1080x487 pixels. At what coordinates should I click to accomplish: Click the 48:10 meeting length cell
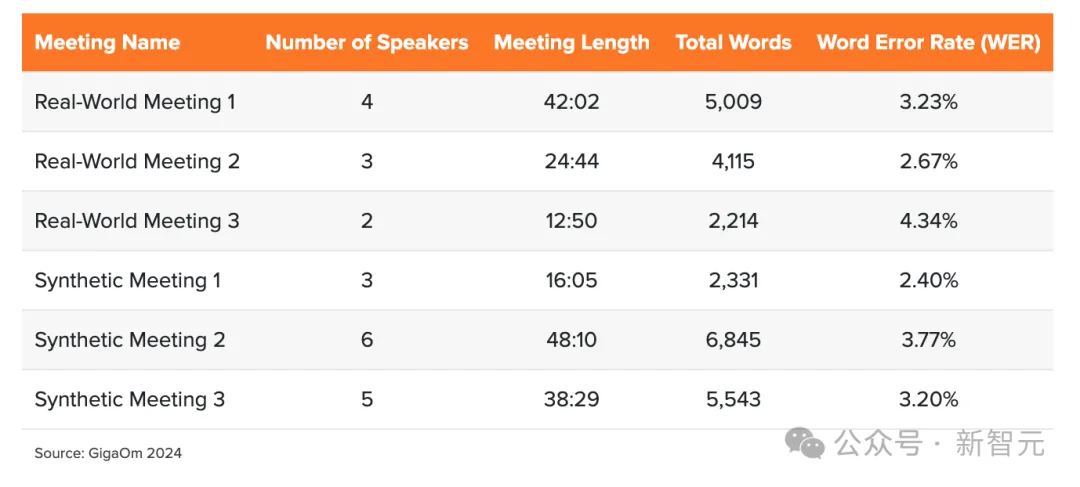click(571, 340)
